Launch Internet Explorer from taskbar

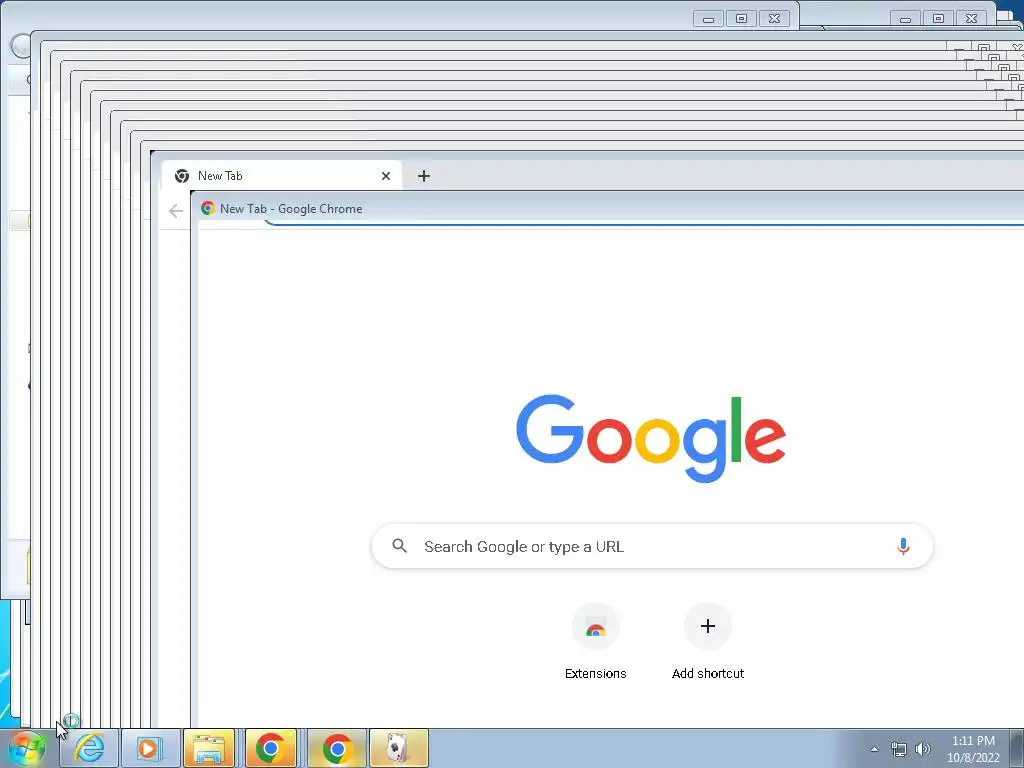click(89, 748)
